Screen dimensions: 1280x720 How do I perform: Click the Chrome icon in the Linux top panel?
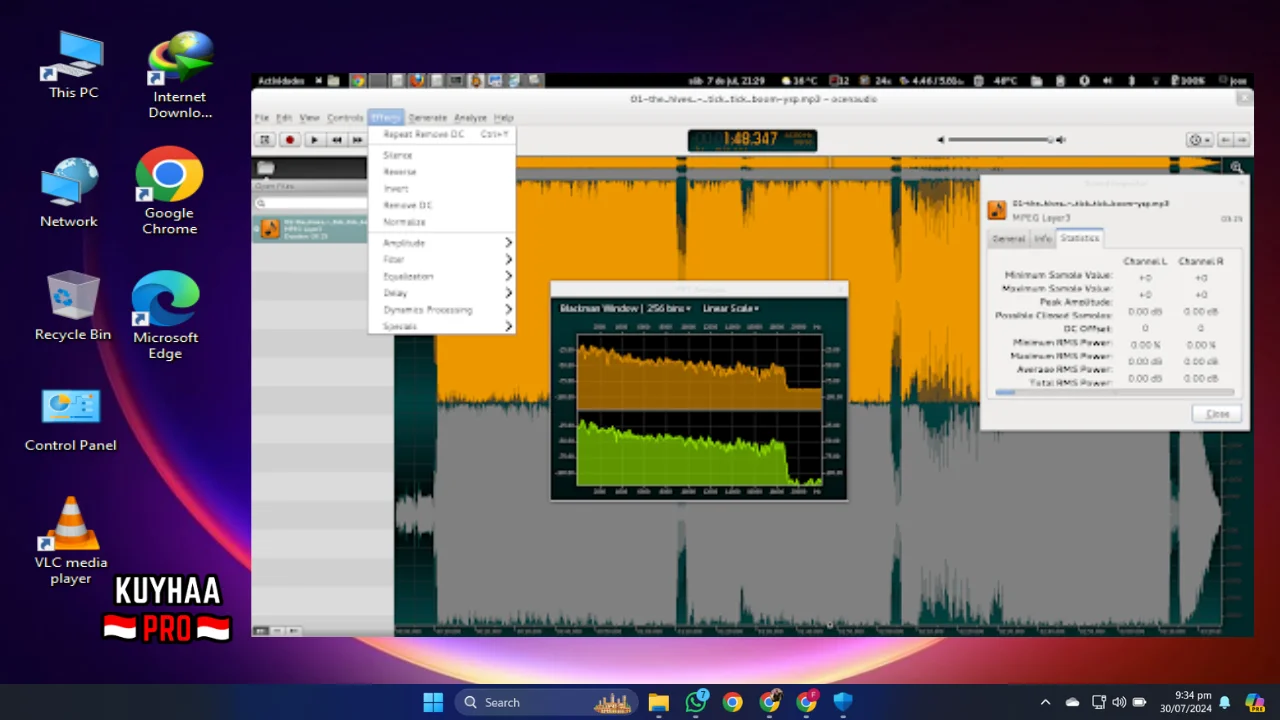coord(357,81)
